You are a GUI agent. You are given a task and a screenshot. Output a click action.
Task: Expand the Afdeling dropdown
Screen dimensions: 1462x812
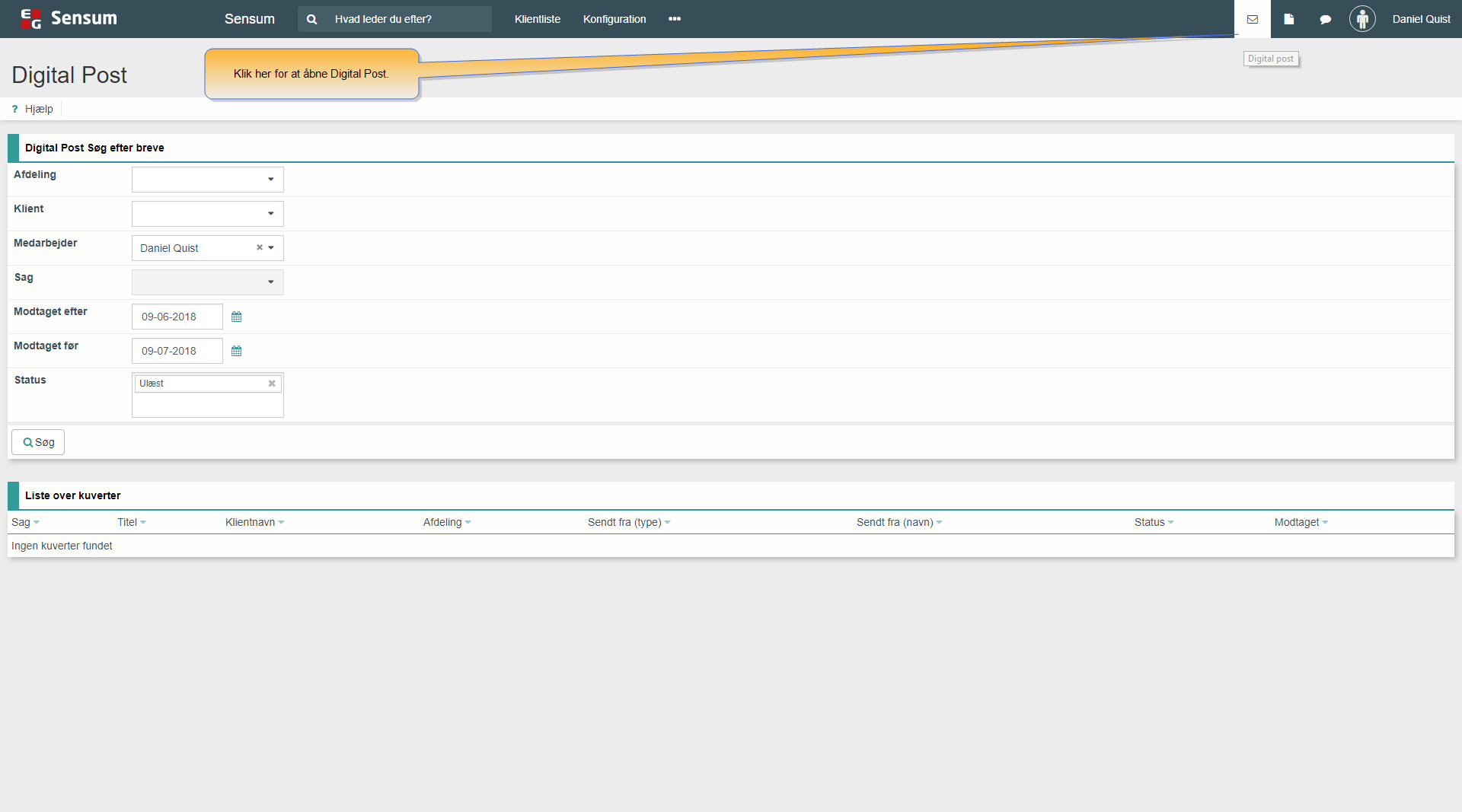click(270, 180)
